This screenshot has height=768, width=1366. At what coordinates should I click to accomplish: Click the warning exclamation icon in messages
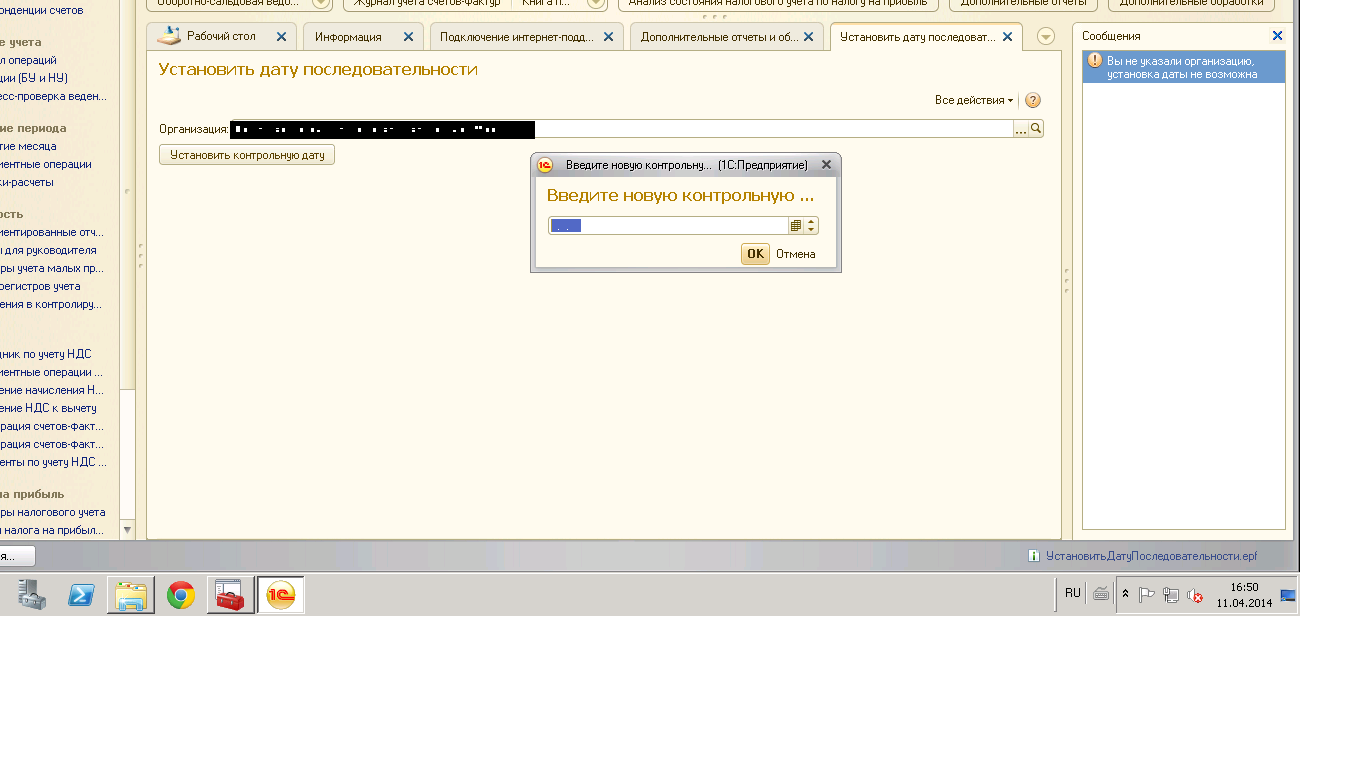[1093, 62]
